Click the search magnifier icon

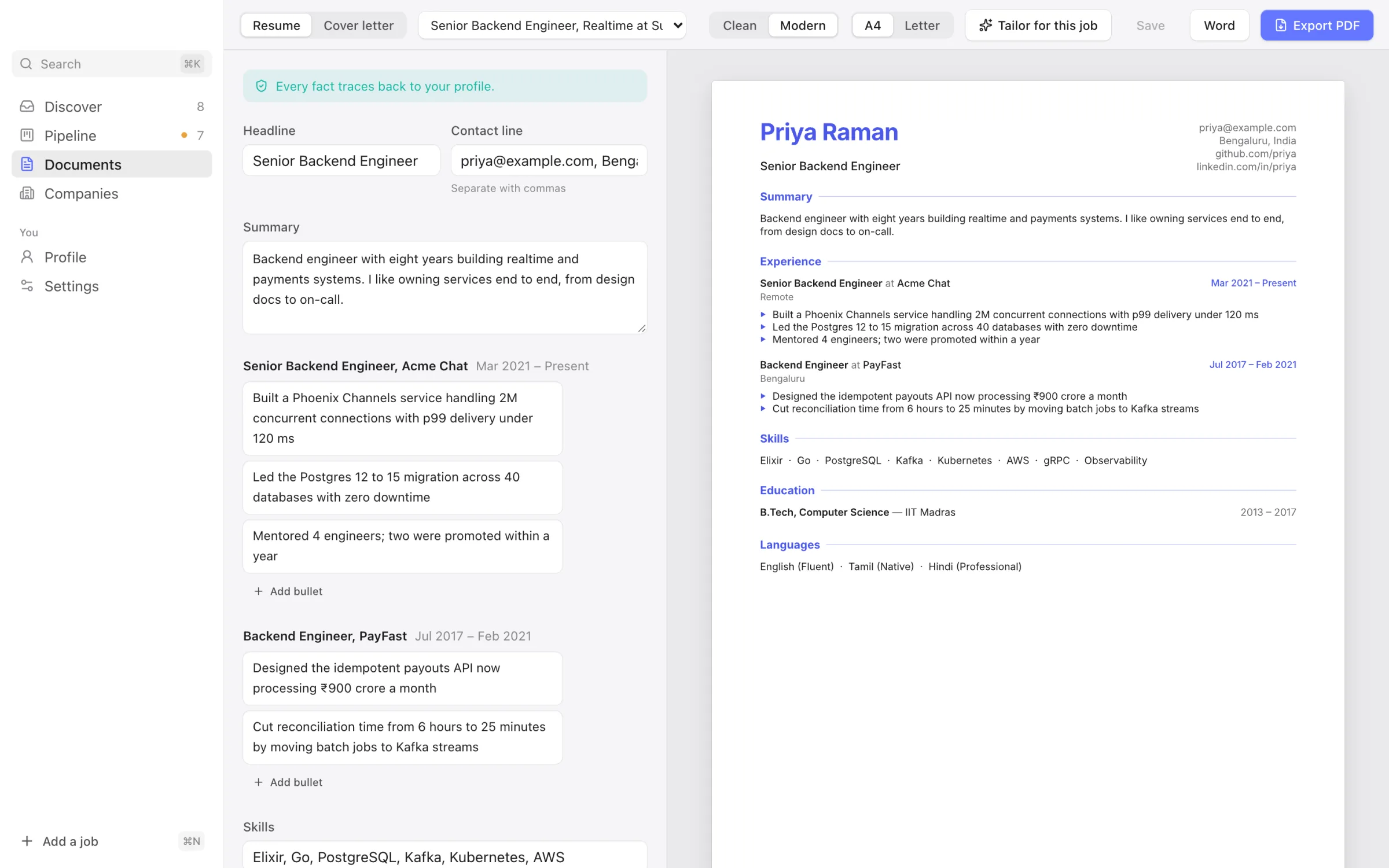26,64
